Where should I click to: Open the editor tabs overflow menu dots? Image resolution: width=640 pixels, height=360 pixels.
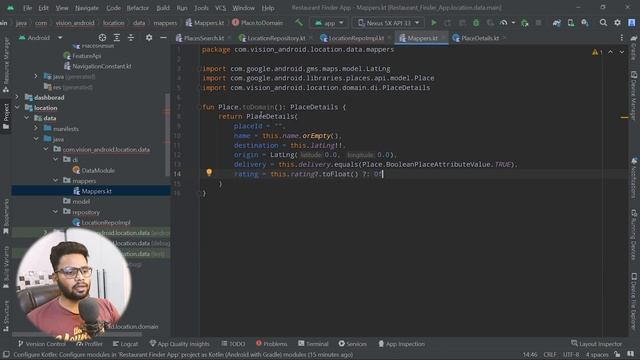[x=622, y=38]
